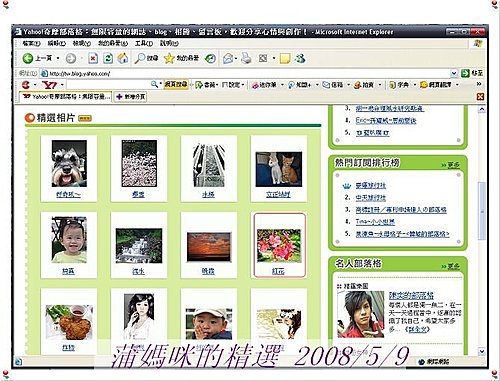
Task: Open the sunset photo thumbnail
Action: (209, 247)
